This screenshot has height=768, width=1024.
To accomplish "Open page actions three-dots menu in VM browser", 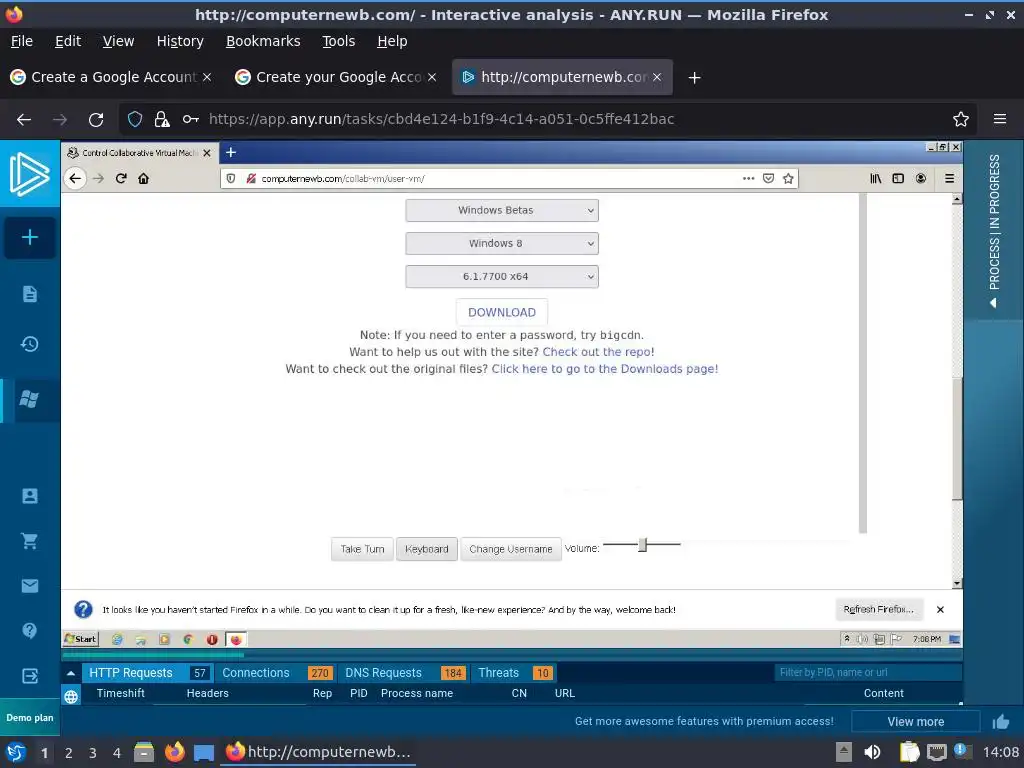I will pos(748,178).
